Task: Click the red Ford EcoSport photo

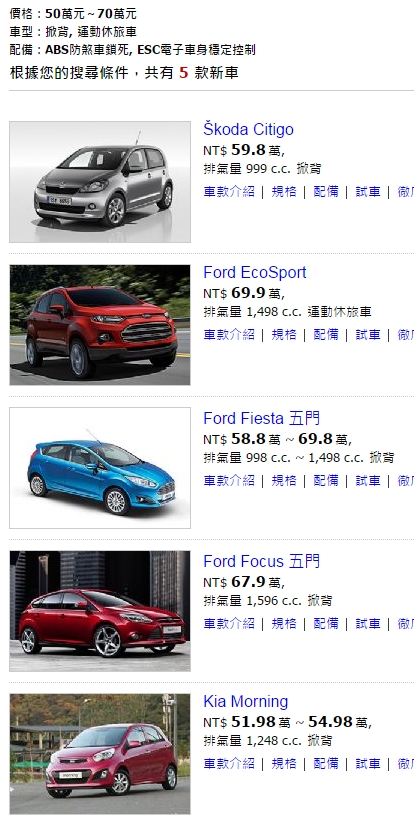Action: coord(100,325)
